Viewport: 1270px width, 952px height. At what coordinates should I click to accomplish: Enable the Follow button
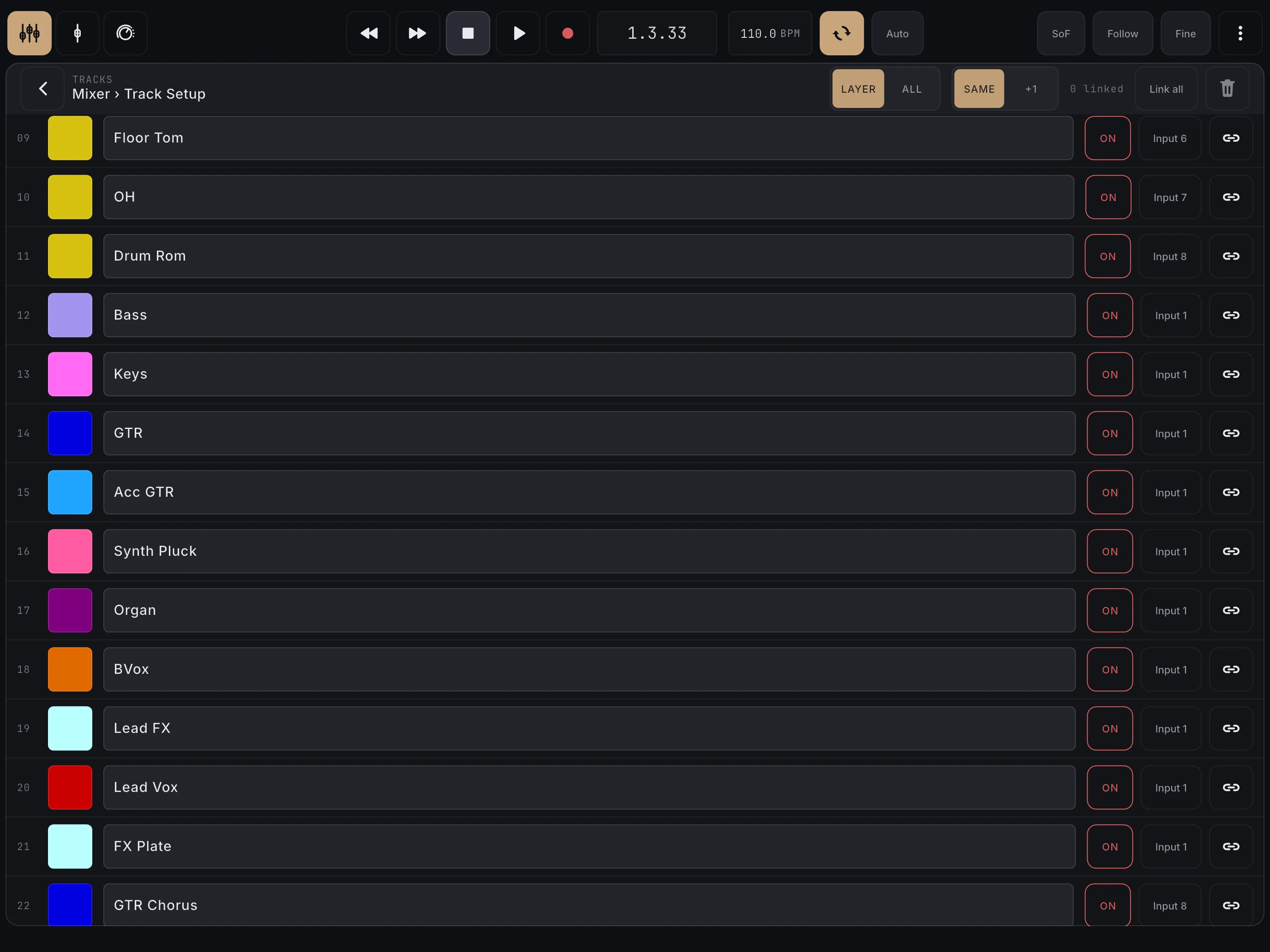[1122, 33]
